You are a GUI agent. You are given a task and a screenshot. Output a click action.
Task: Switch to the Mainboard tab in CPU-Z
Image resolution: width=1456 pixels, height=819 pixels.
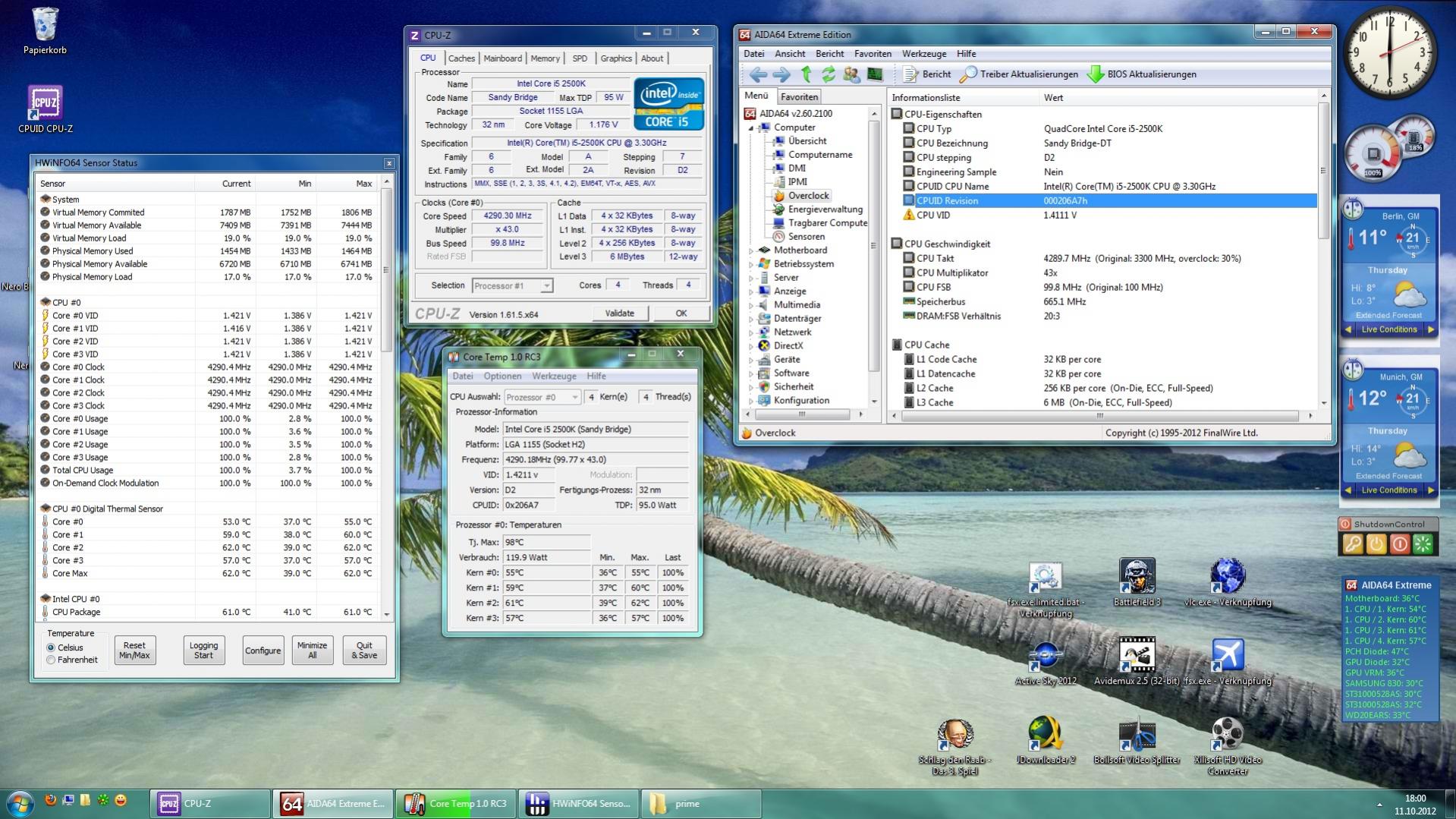coord(502,58)
